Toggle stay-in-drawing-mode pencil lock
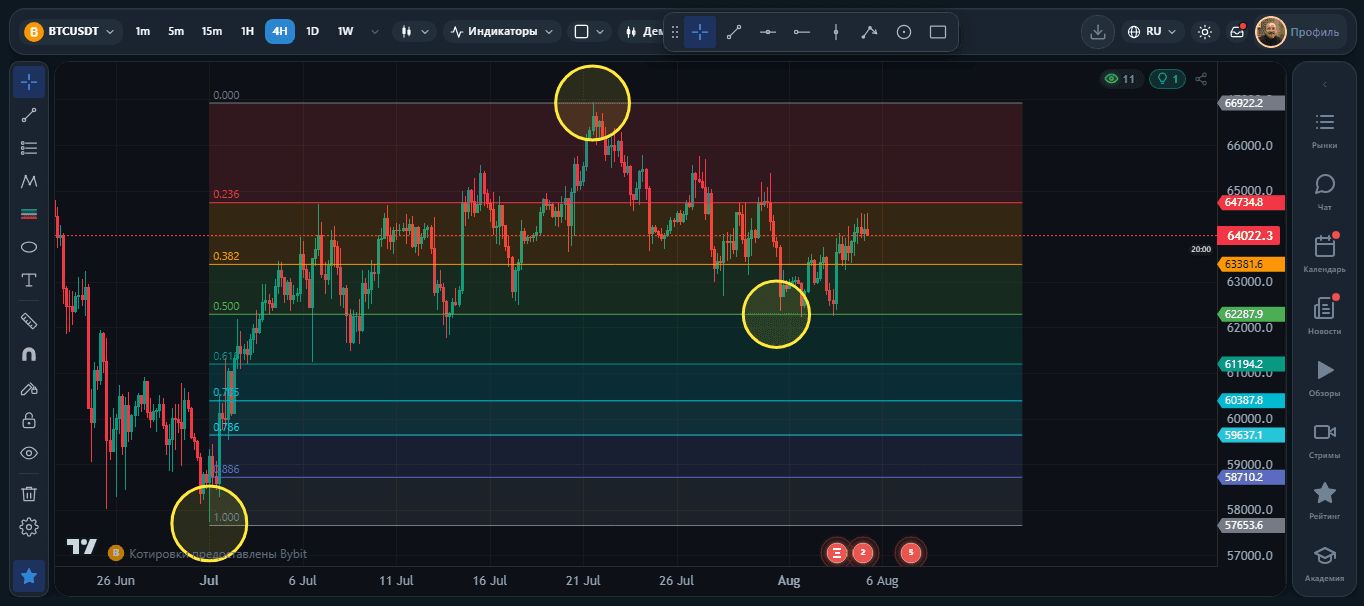1364x606 pixels. coord(29,387)
